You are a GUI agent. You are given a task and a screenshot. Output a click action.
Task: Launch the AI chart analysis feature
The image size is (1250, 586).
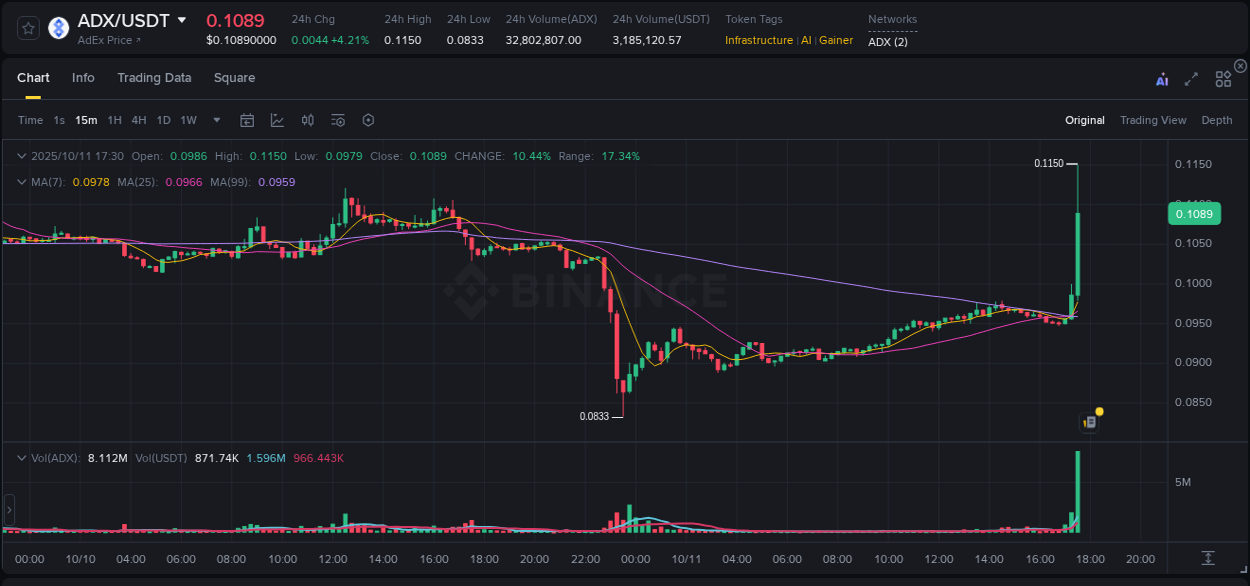coord(1163,78)
